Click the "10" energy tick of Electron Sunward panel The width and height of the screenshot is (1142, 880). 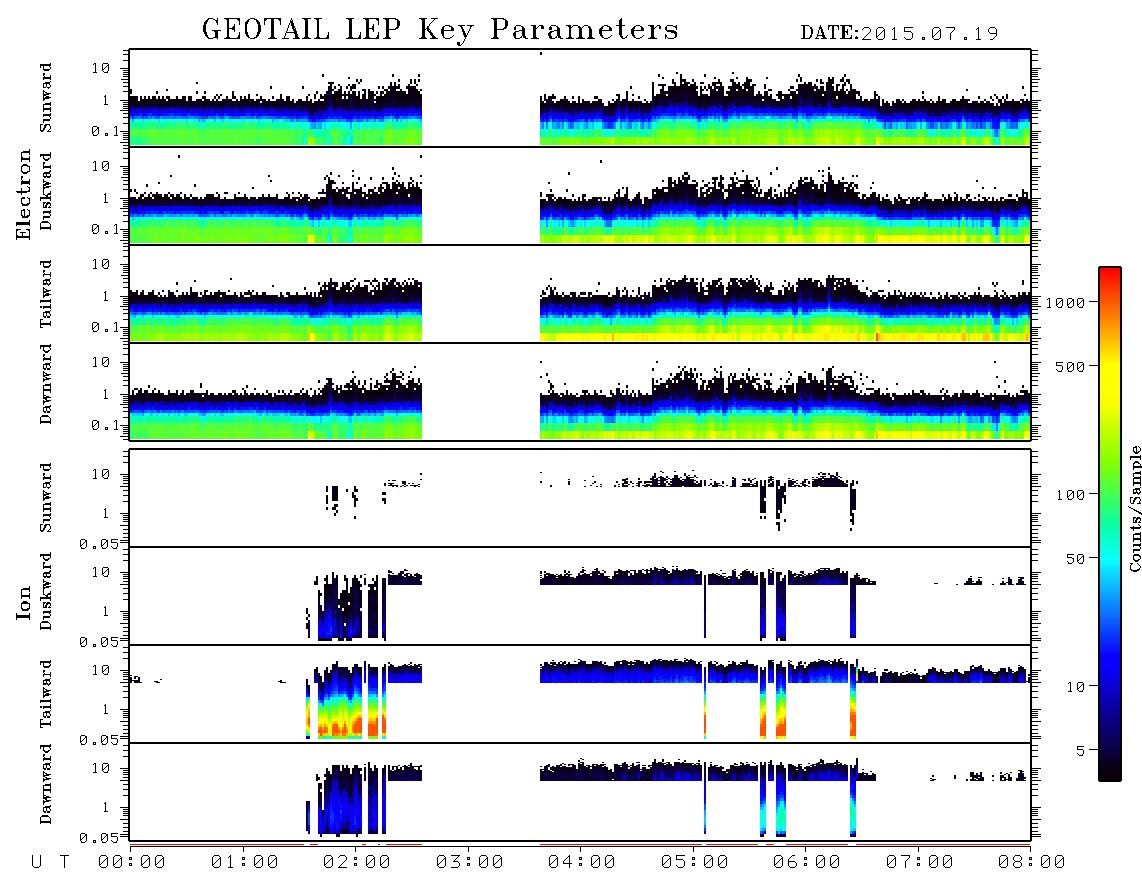click(x=101, y=68)
